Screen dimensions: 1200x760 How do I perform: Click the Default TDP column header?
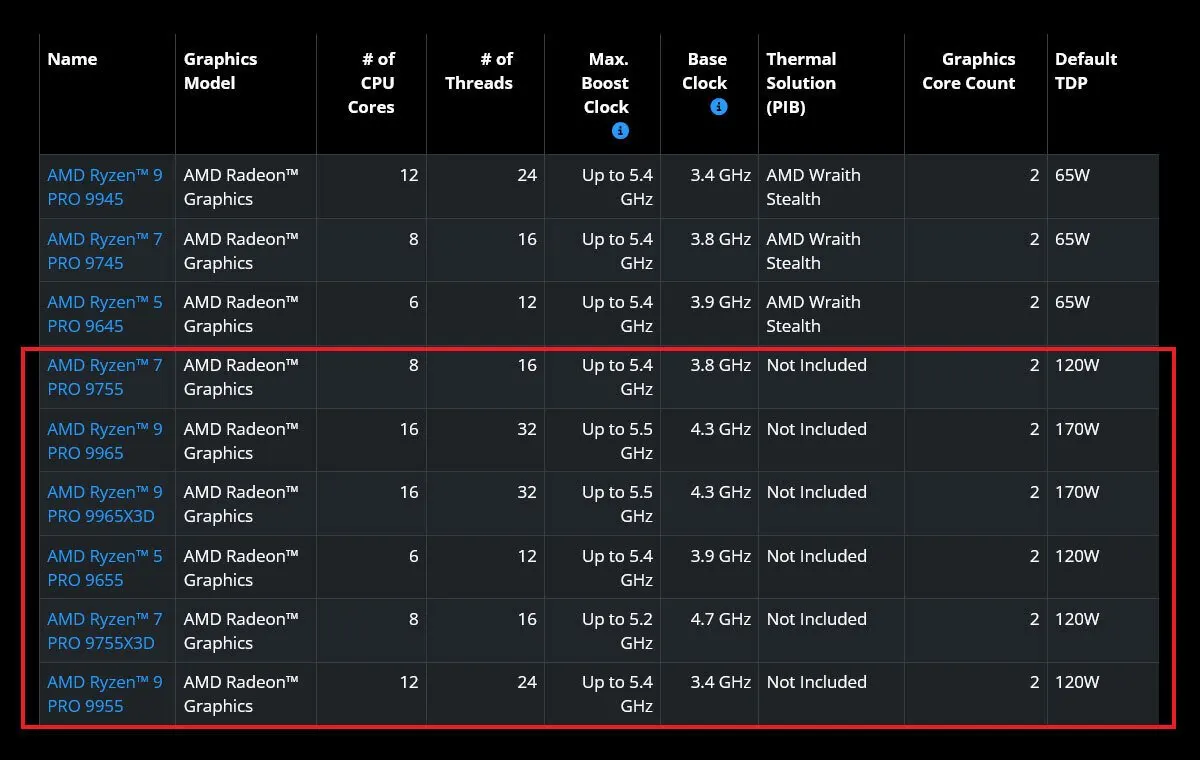click(1086, 71)
